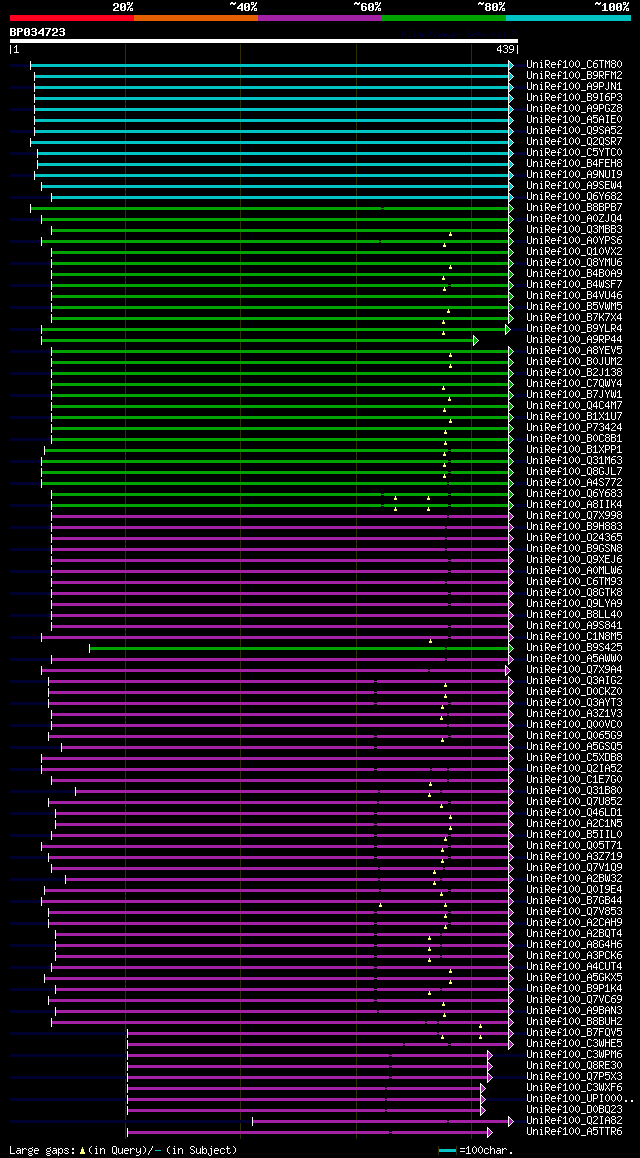Open hit UniRef100_C7QWY4
Image resolution: width=640 pixels, height=1158 pixels.
(574, 384)
